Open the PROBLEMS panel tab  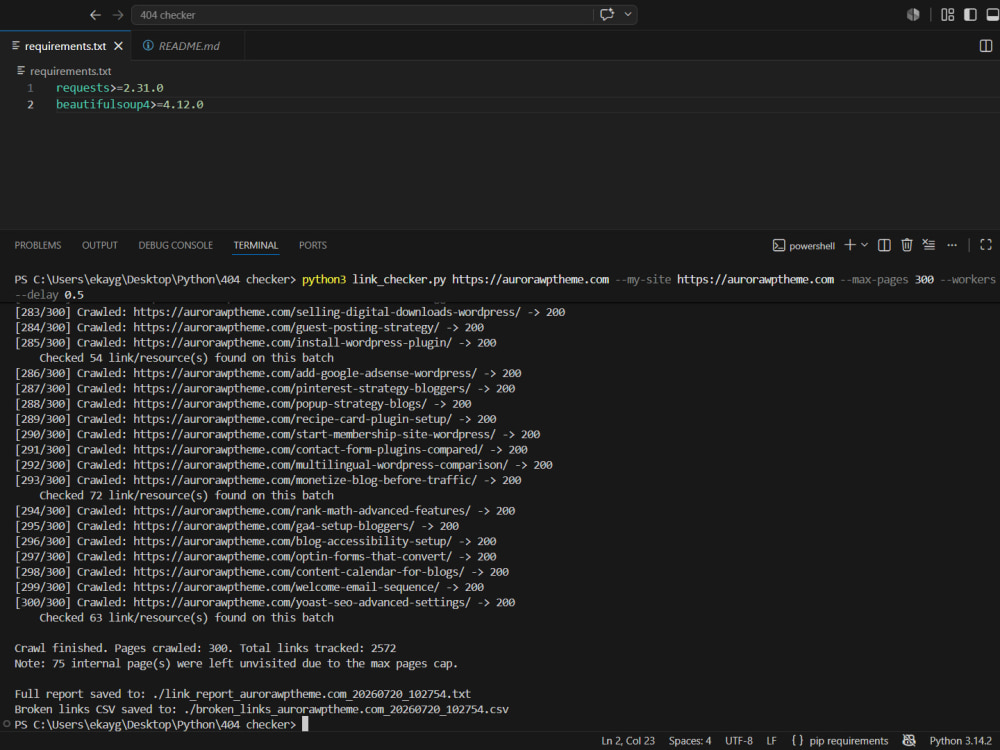pyautogui.click(x=38, y=245)
